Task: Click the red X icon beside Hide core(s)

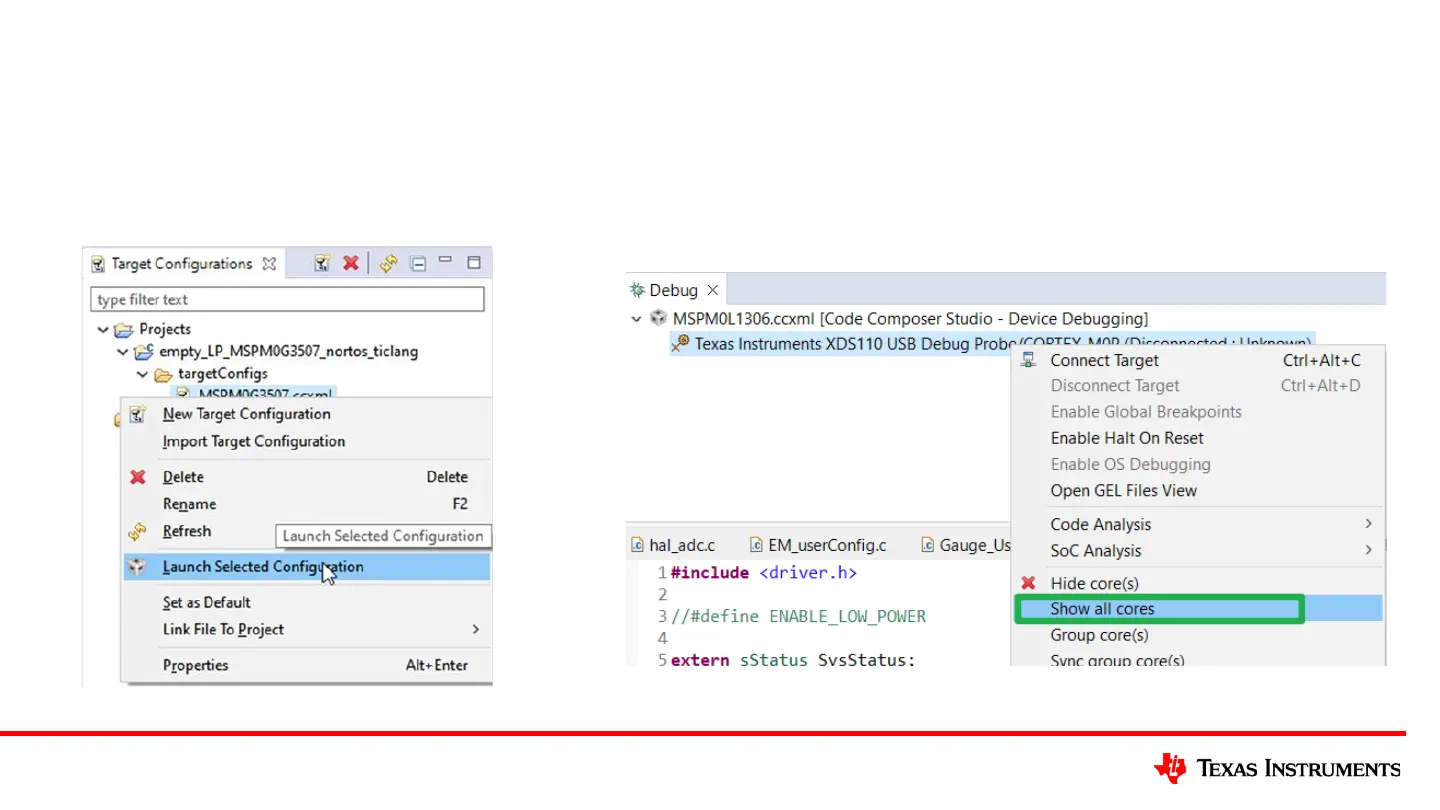Action: coord(1028,583)
